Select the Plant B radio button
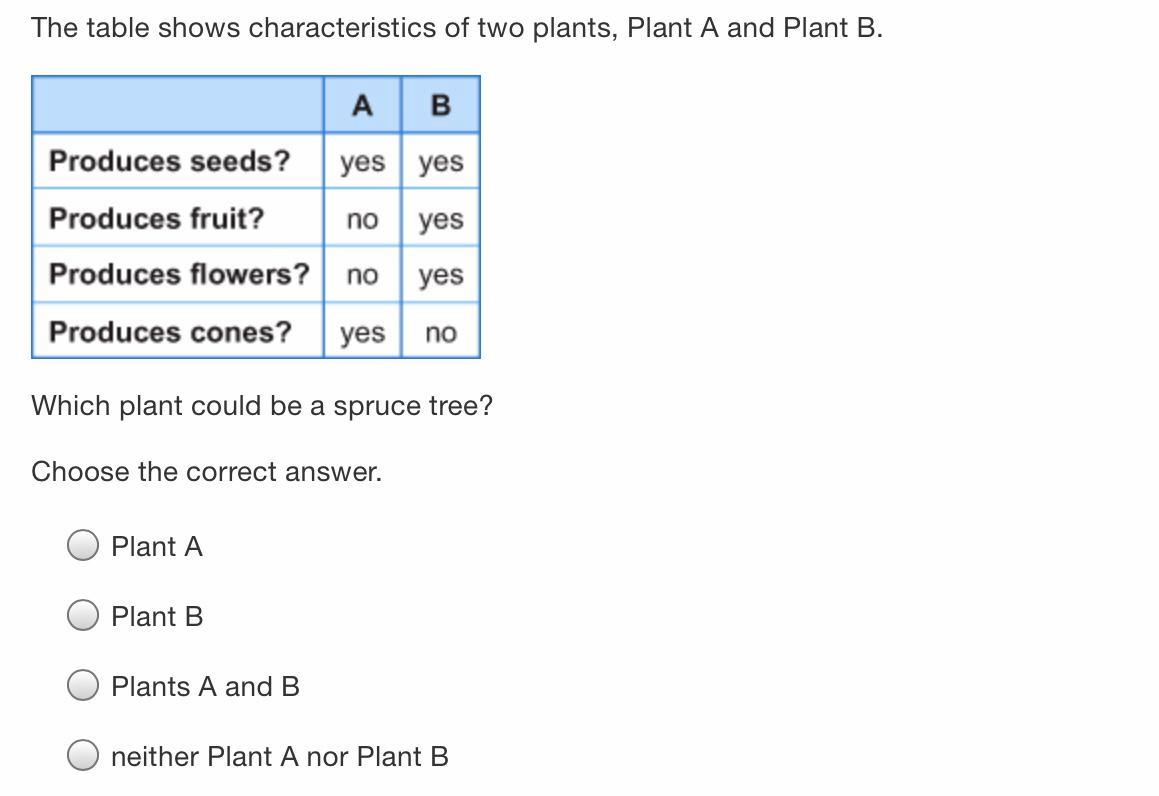The width and height of the screenshot is (1159, 796). [83, 616]
